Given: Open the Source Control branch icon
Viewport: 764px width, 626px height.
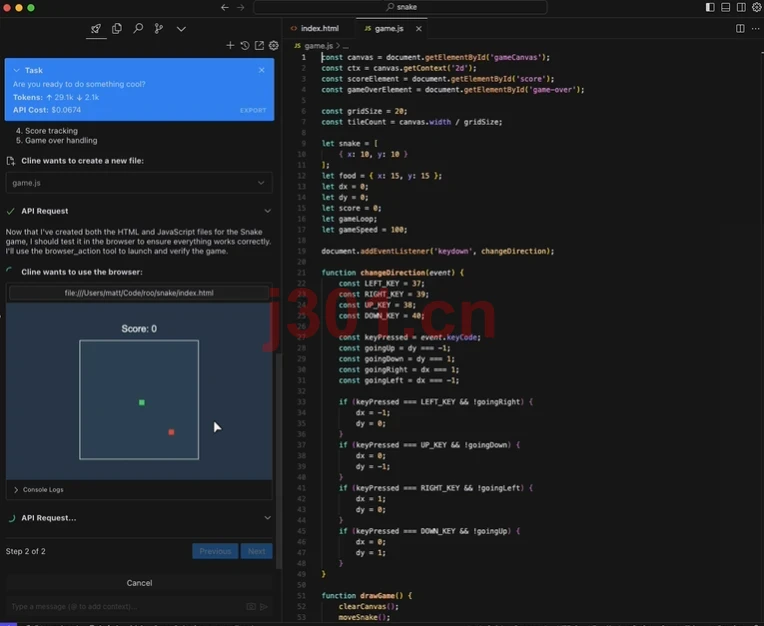Looking at the screenshot, I should pyautogui.click(x=159, y=29).
